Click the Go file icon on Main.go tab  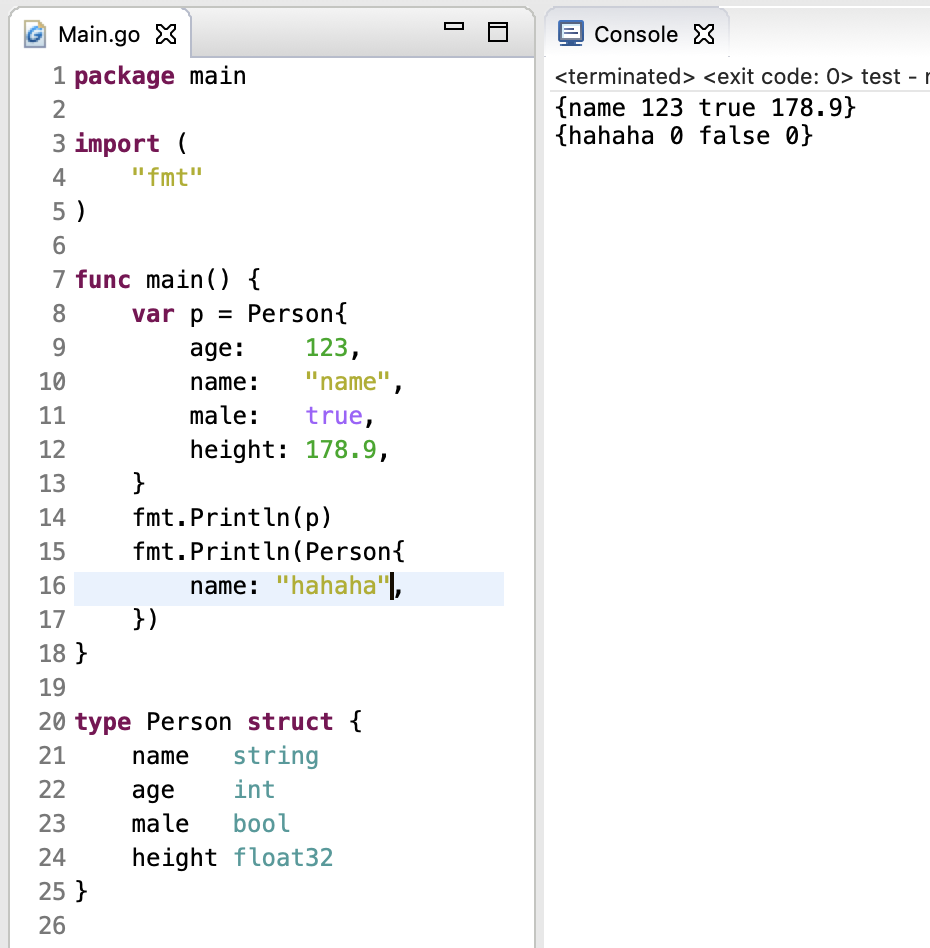[x=36, y=34]
